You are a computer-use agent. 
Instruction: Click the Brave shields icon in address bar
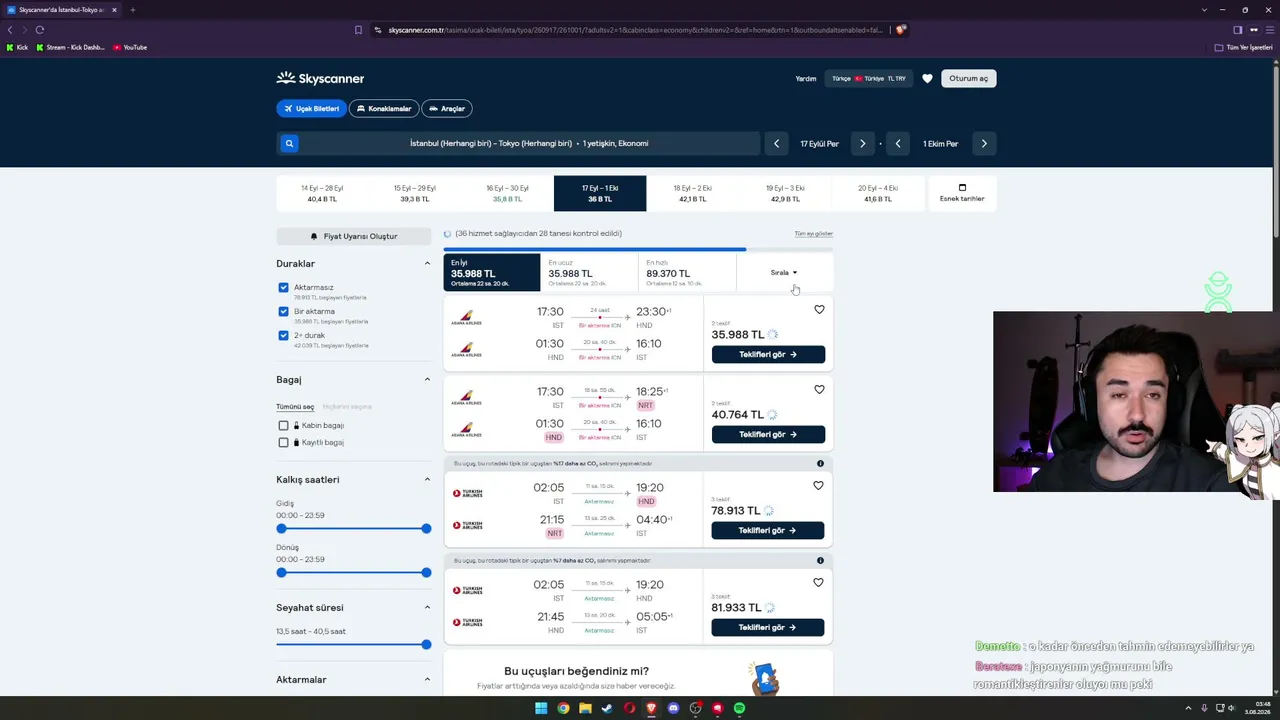[x=900, y=30]
